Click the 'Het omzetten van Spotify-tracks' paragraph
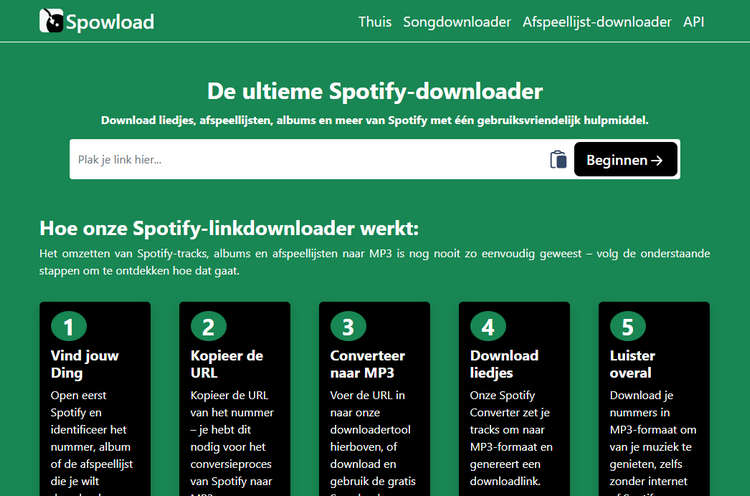The height and width of the screenshot is (496, 750). (x=375, y=262)
